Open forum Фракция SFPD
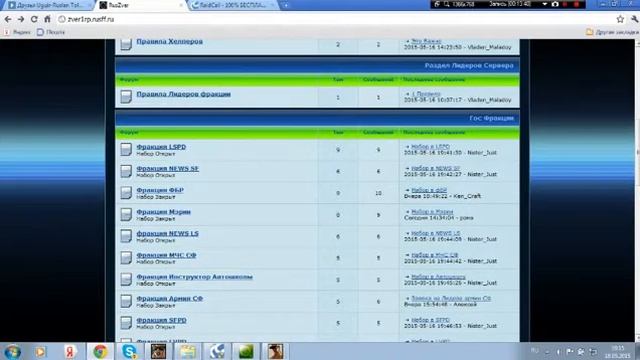 (x=161, y=320)
